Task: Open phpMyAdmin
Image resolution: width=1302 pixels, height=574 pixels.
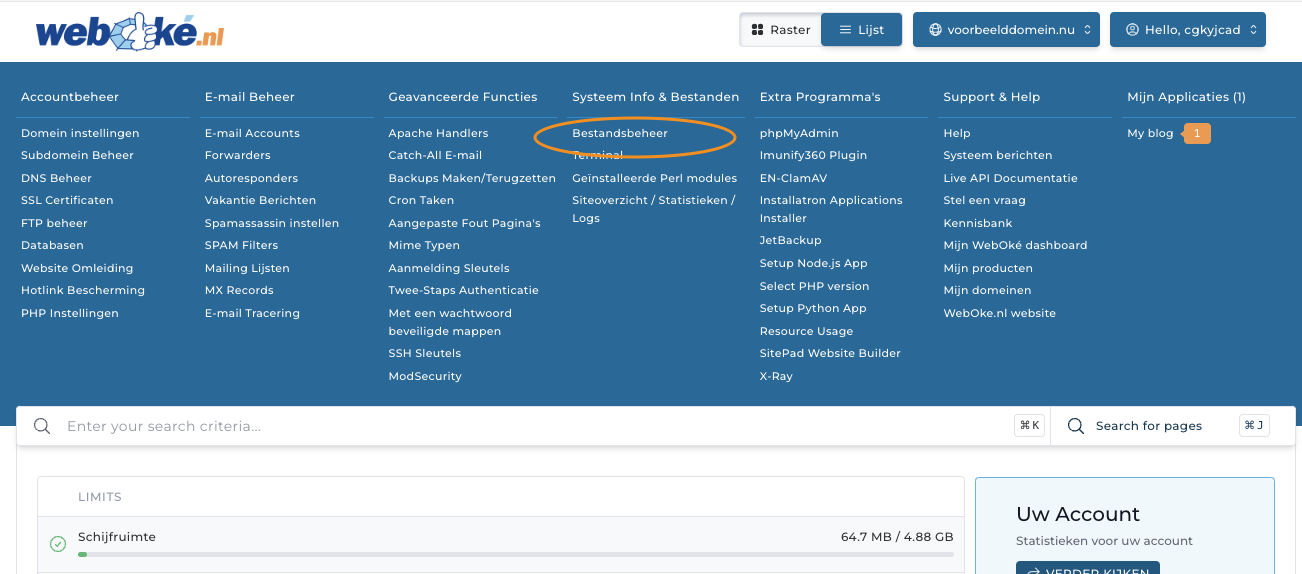Action: coord(799,133)
